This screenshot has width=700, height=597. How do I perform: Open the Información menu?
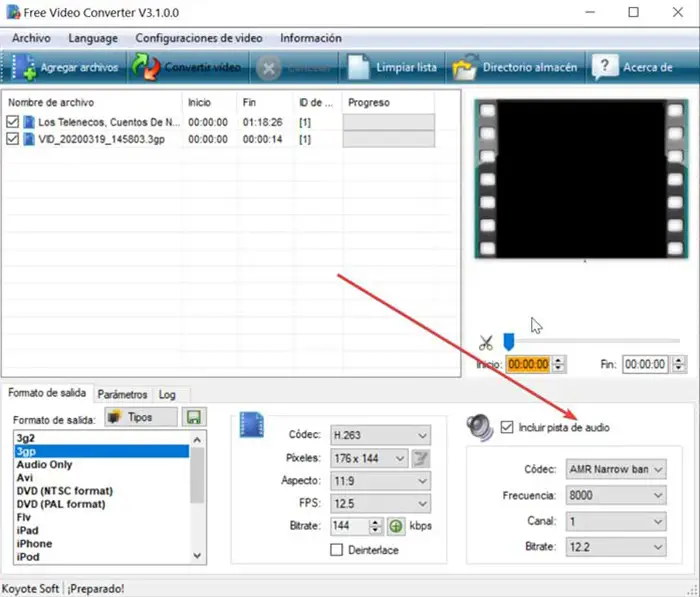coord(311,38)
